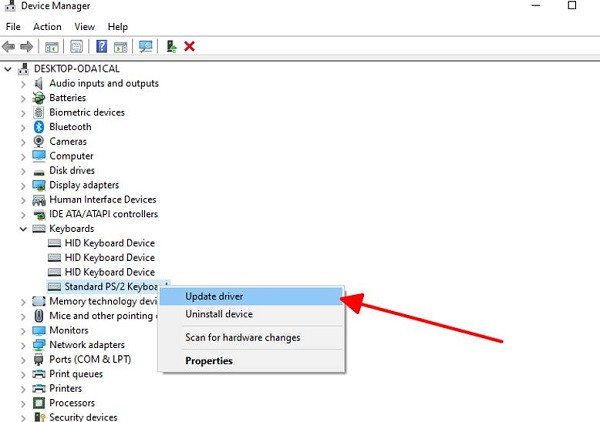
Task: Choose Uninstall device from context menu
Action: point(251,314)
